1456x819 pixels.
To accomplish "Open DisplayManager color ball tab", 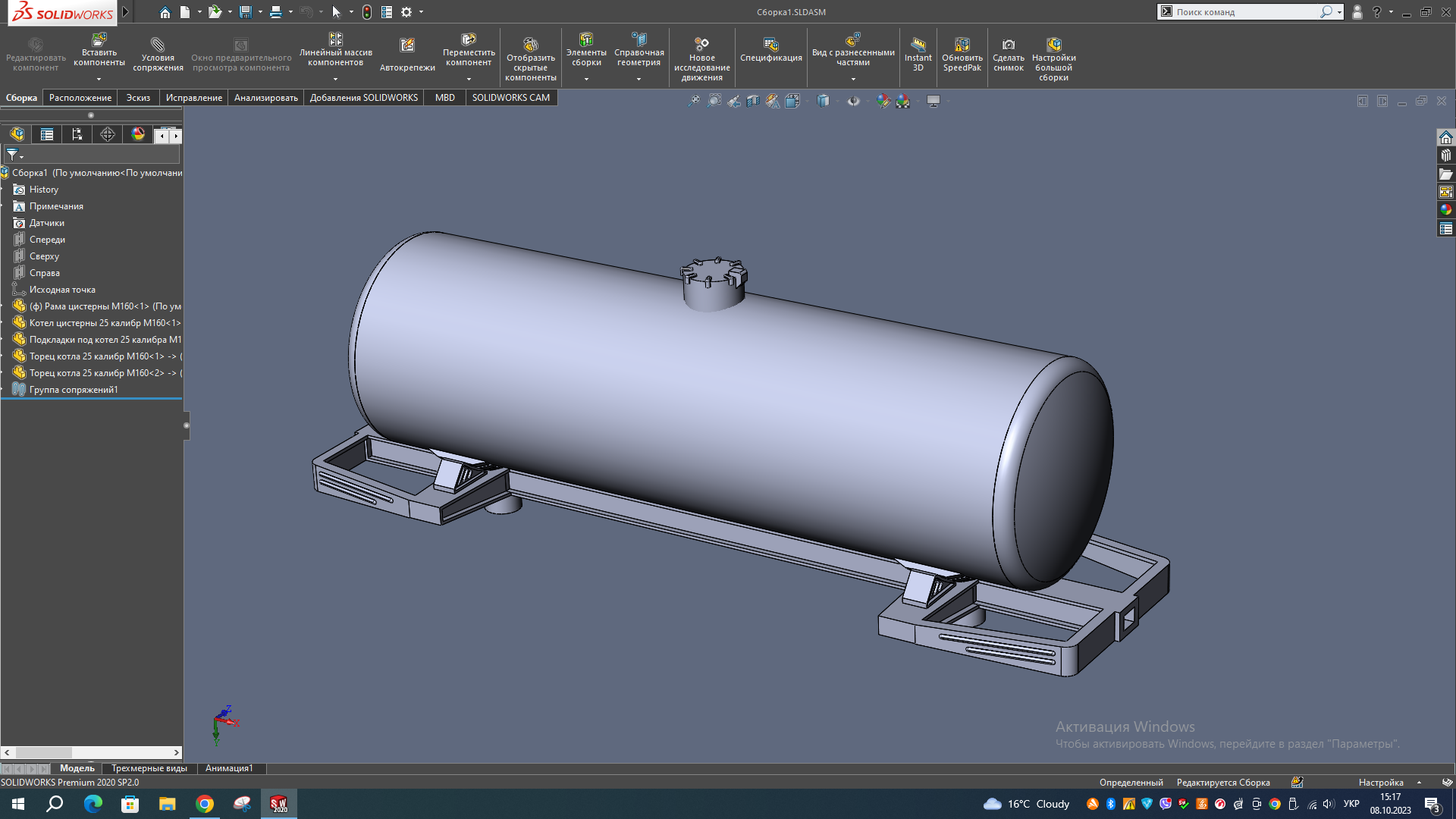I will [x=138, y=134].
